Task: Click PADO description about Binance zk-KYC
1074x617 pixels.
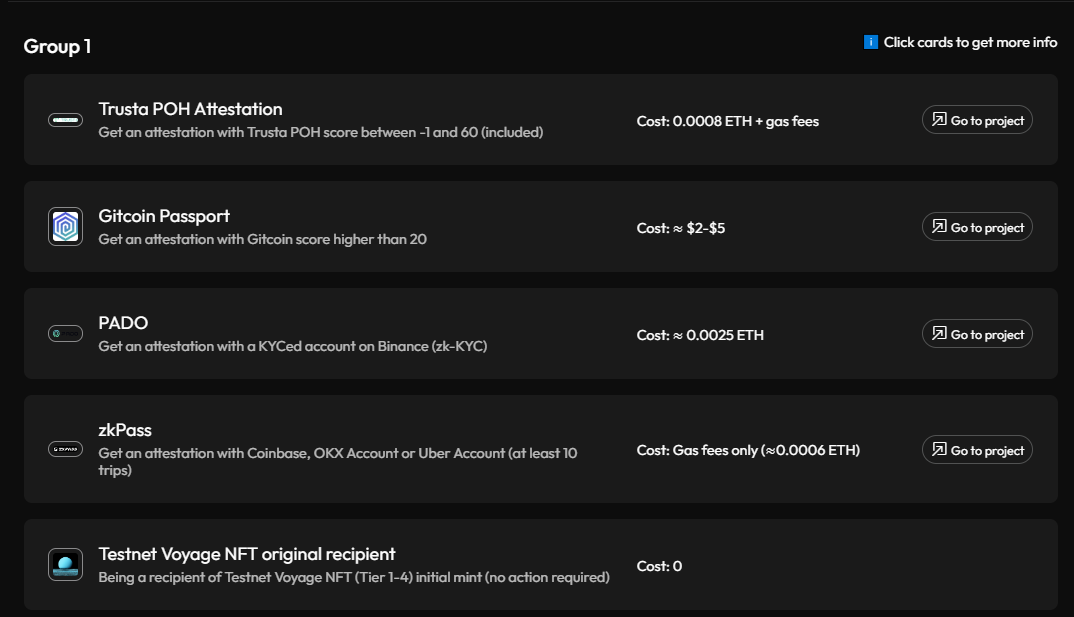Action: click(x=292, y=347)
